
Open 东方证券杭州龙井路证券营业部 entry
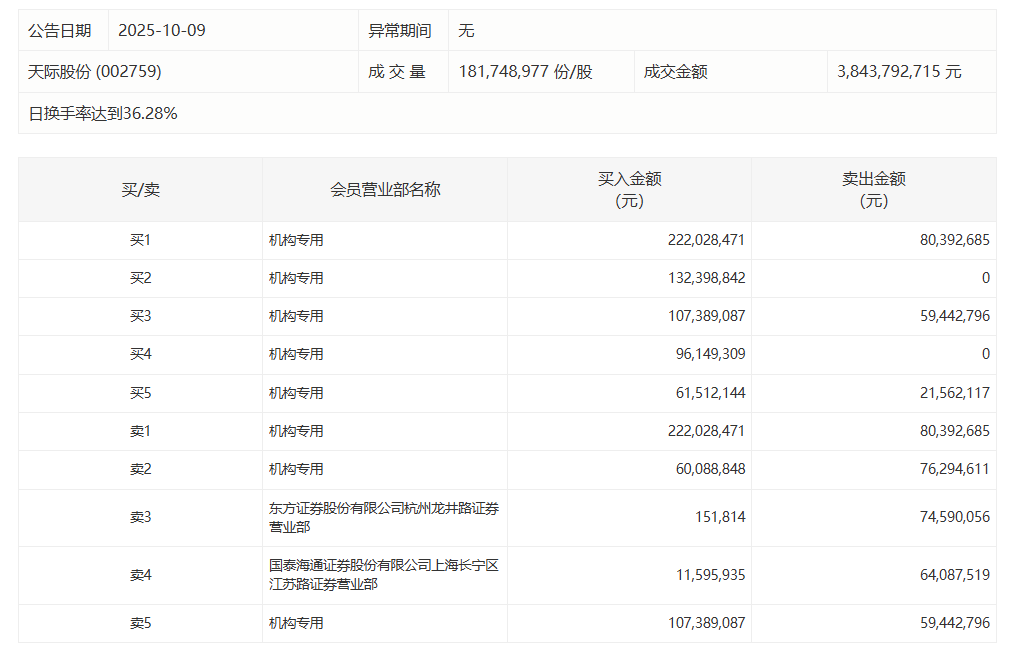(383, 517)
